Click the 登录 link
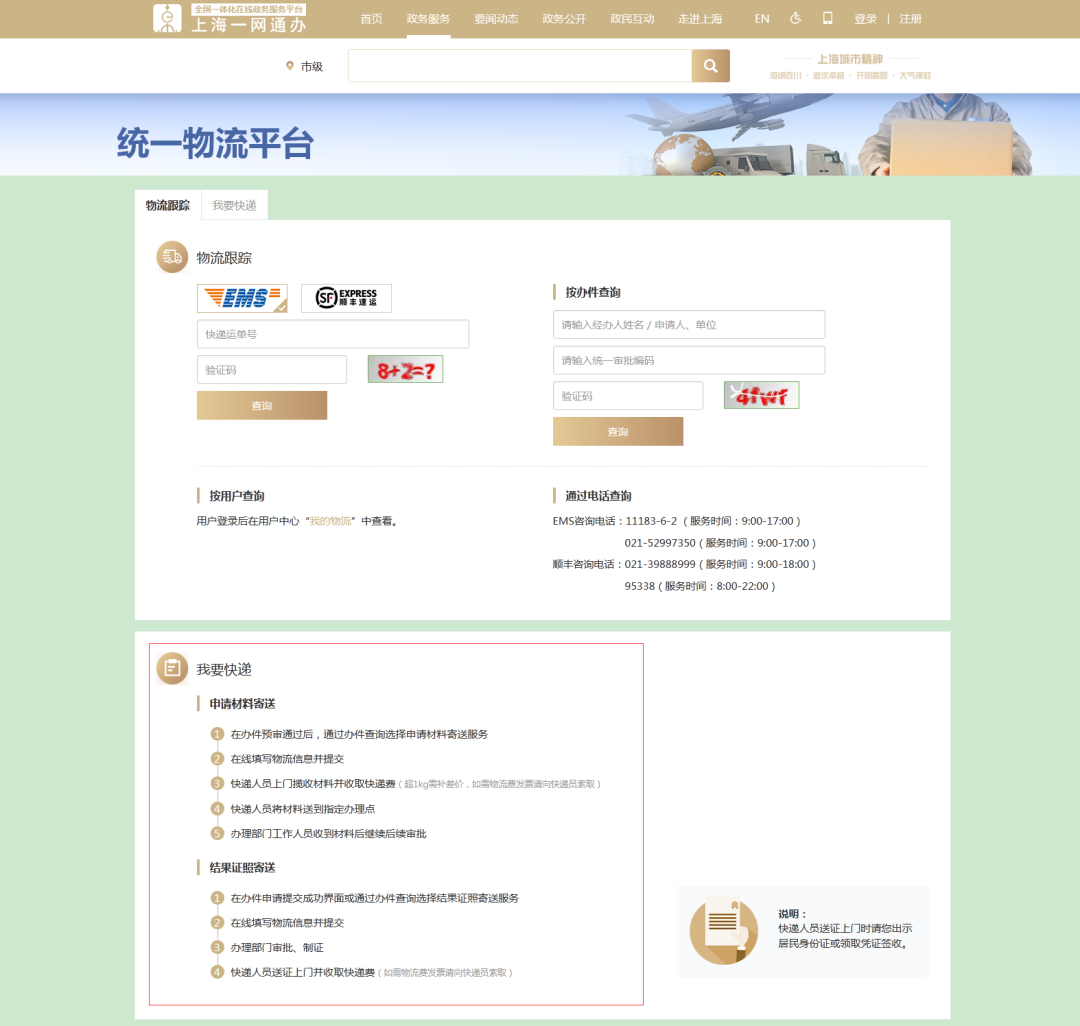The width and height of the screenshot is (1080, 1026). 865,19
